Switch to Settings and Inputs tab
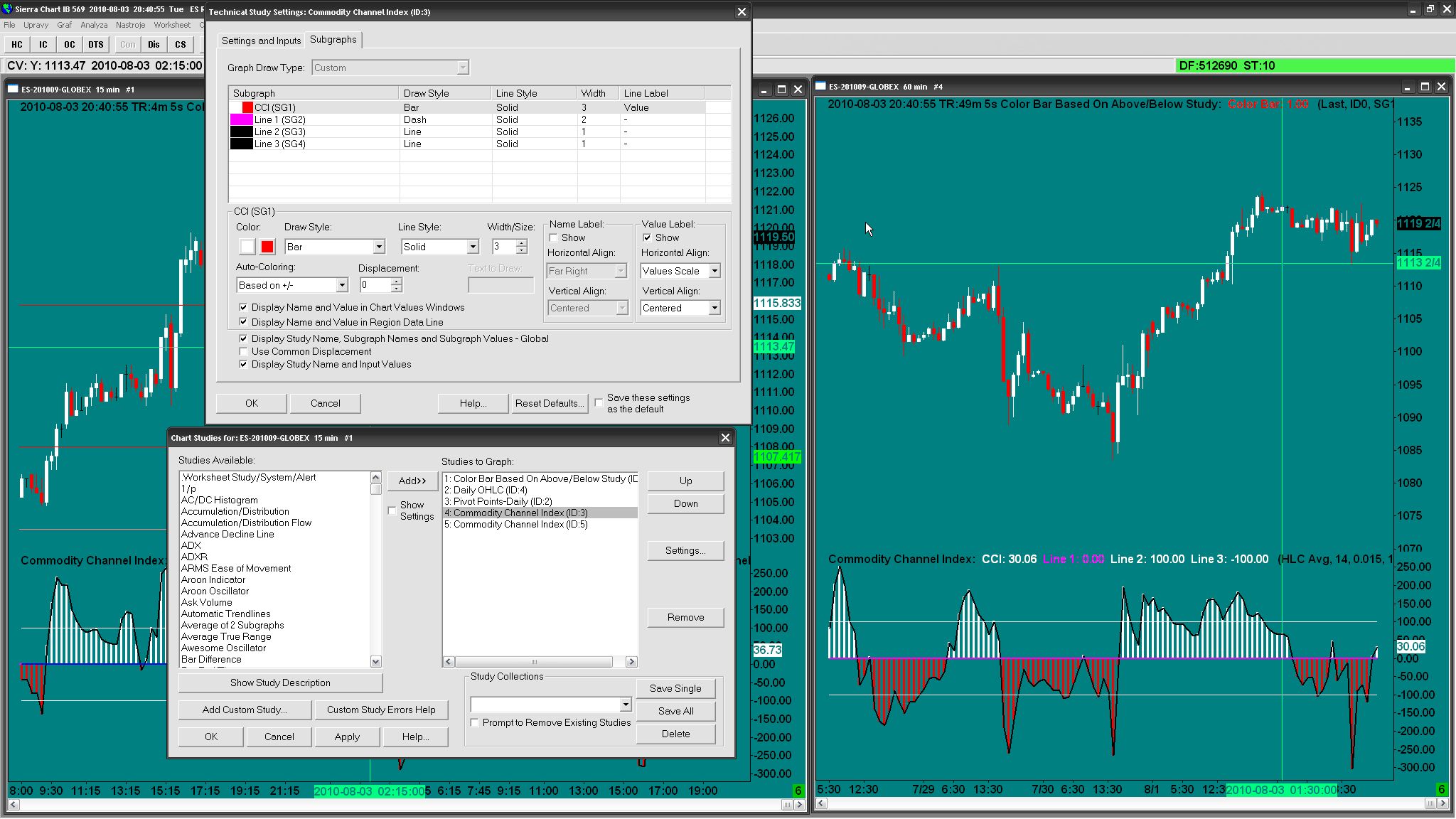This screenshot has width=1456, height=819. point(261,41)
